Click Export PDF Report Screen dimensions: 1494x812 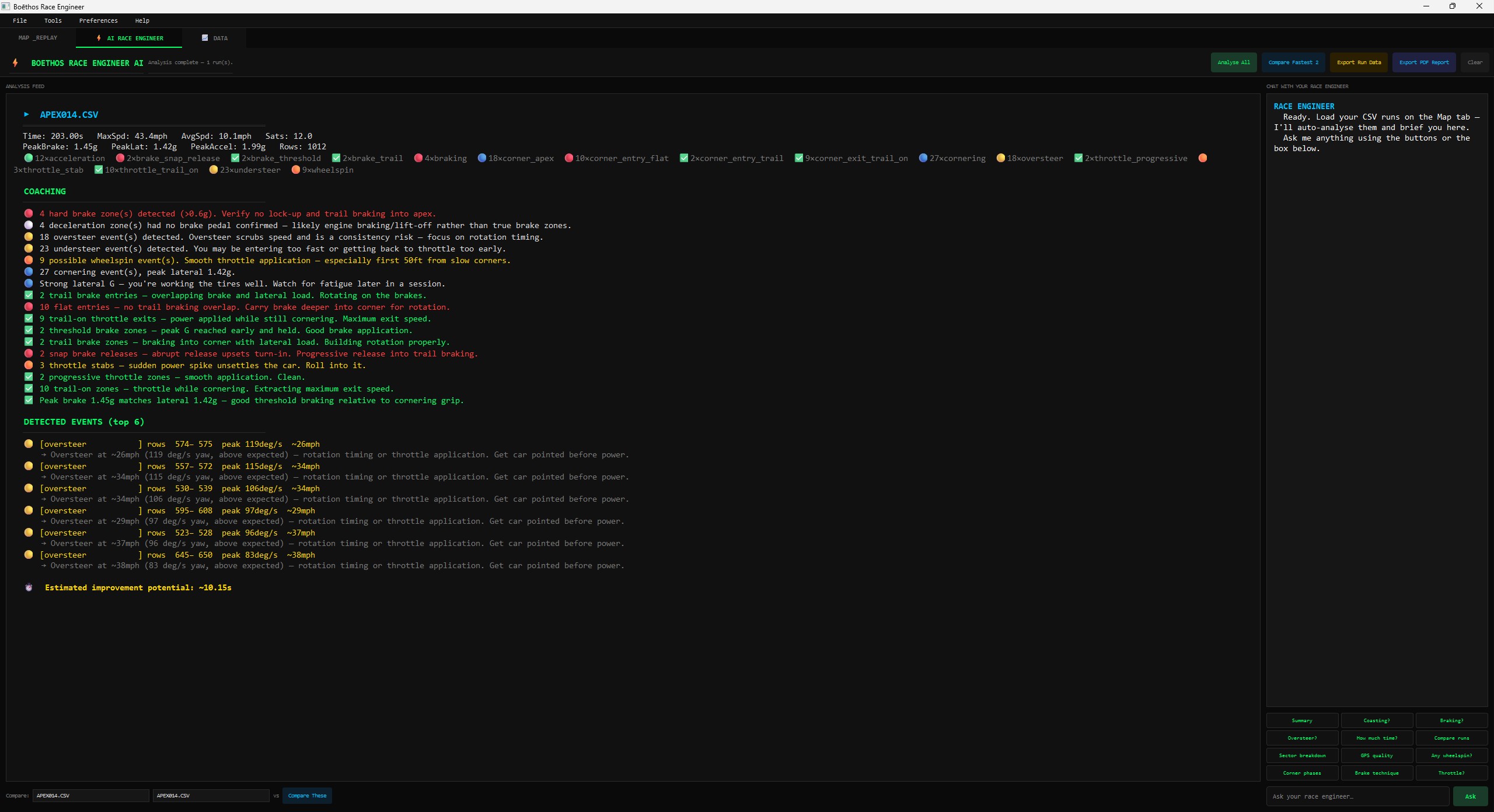(1424, 62)
